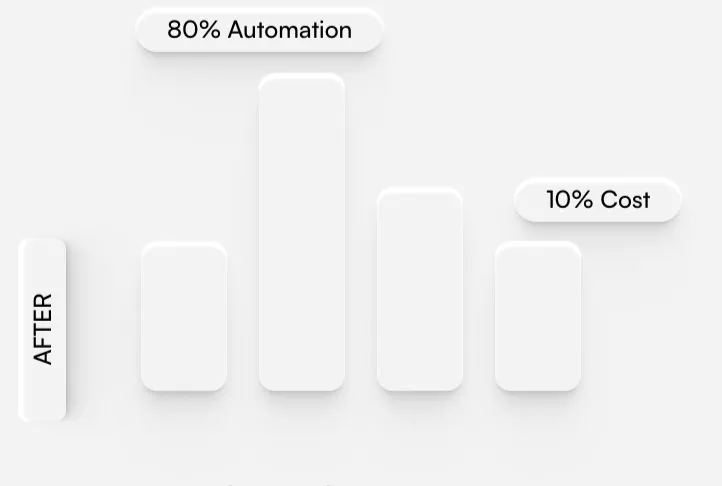722x486 pixels.
Task: Select the bar right of the tallest bar
Action: click(x=420, y=289)
